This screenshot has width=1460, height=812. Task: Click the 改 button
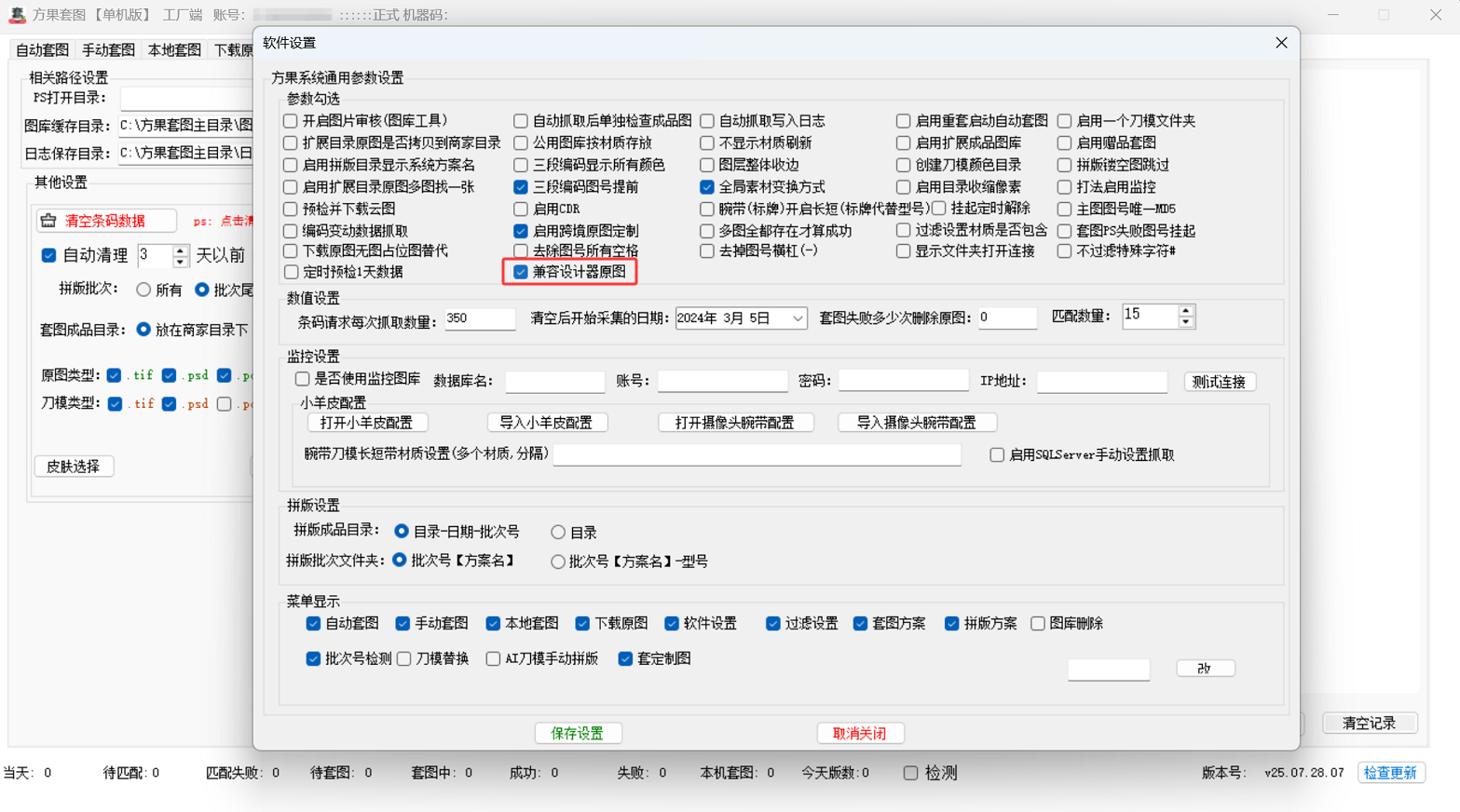[x=1205, y=669]
